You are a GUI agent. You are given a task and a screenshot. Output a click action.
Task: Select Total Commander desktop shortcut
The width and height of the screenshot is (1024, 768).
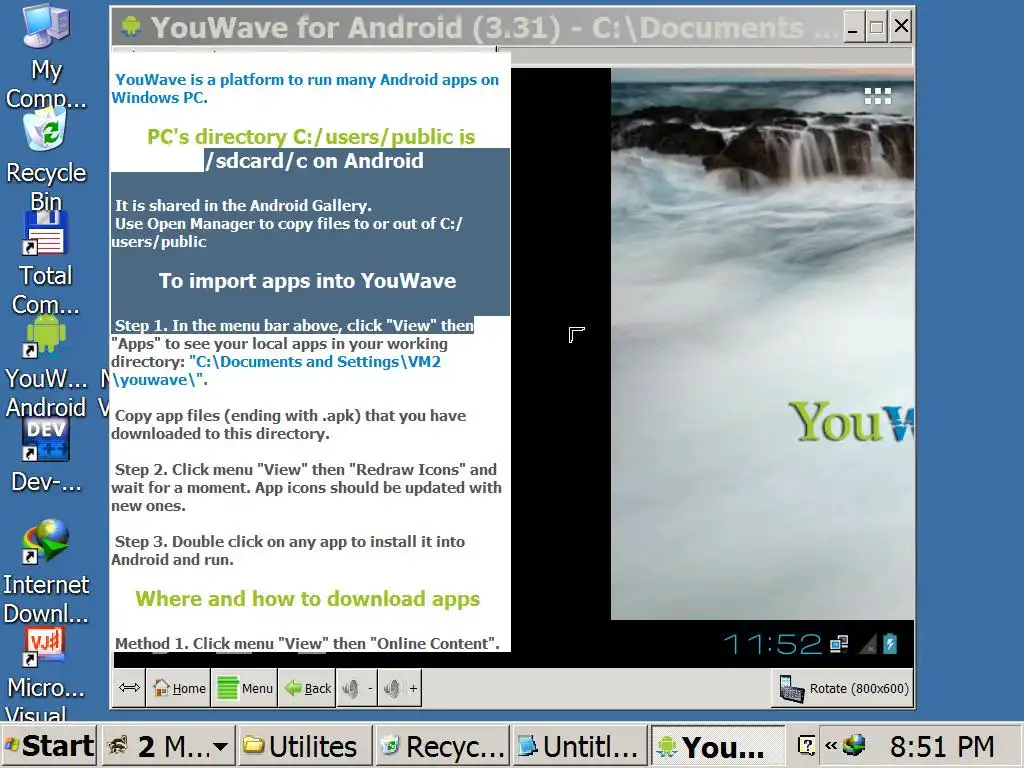(46, 264)
